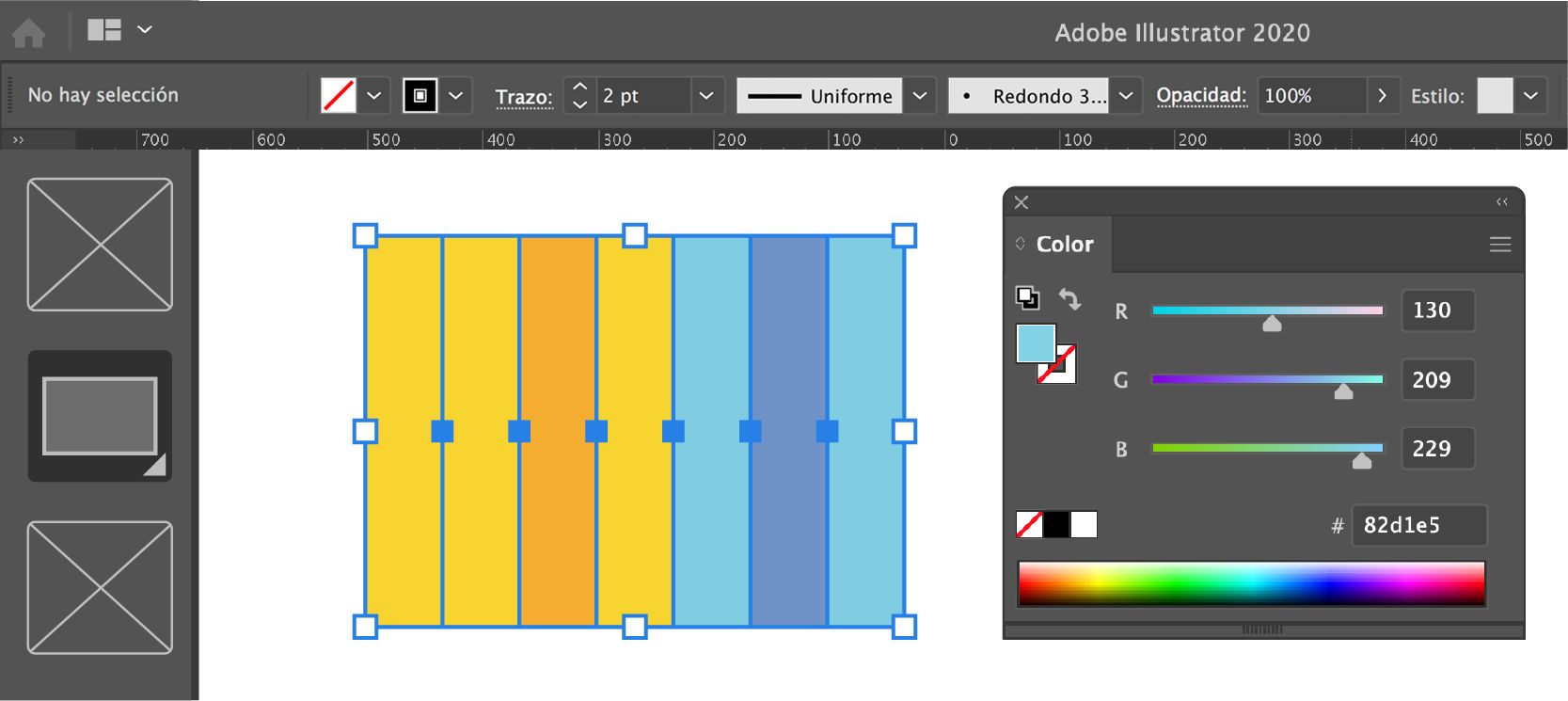This screenshot has width=1568, height=701.
Task: Increase the stroke weight with up stepper
Action: (x=580, y=88)
